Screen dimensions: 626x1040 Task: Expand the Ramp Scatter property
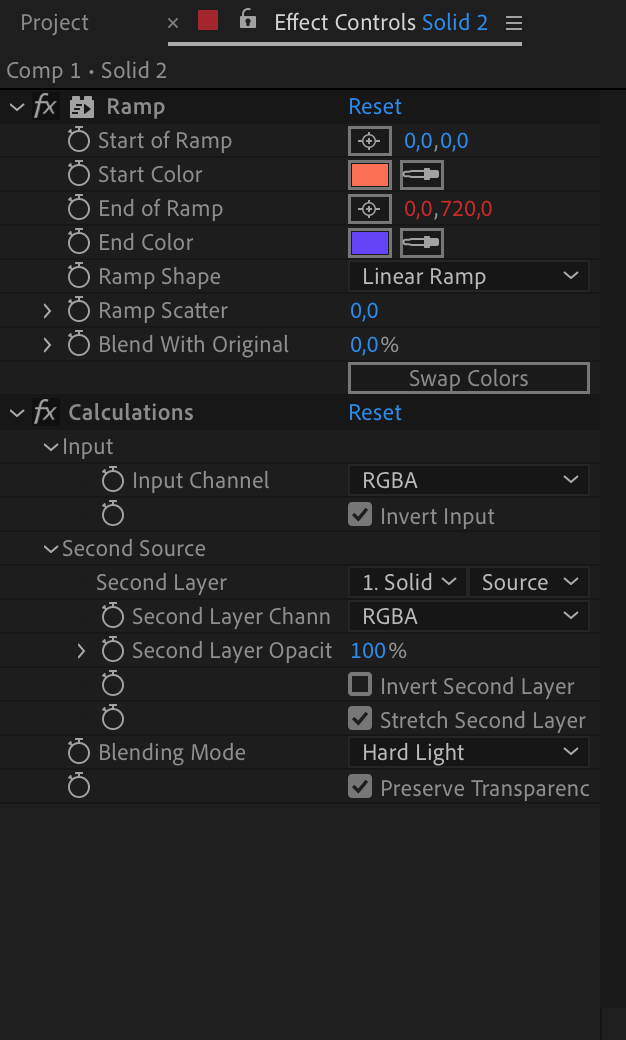point(47,310)
